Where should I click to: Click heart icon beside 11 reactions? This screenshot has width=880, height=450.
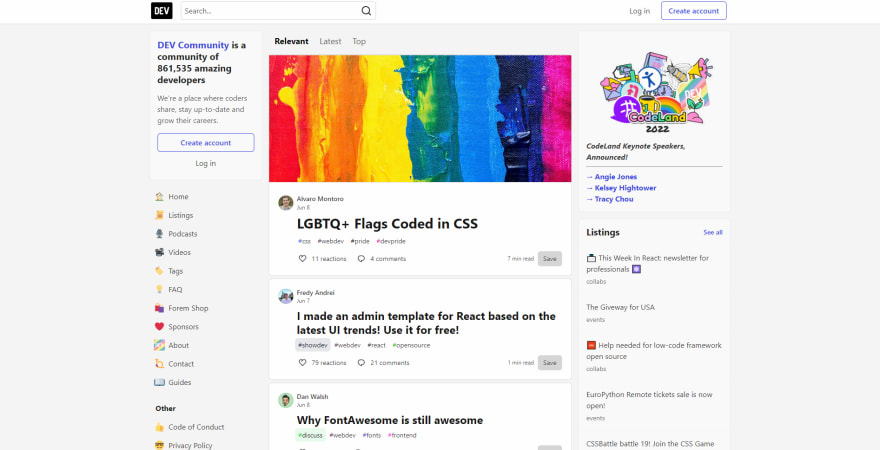click(302, 259)
